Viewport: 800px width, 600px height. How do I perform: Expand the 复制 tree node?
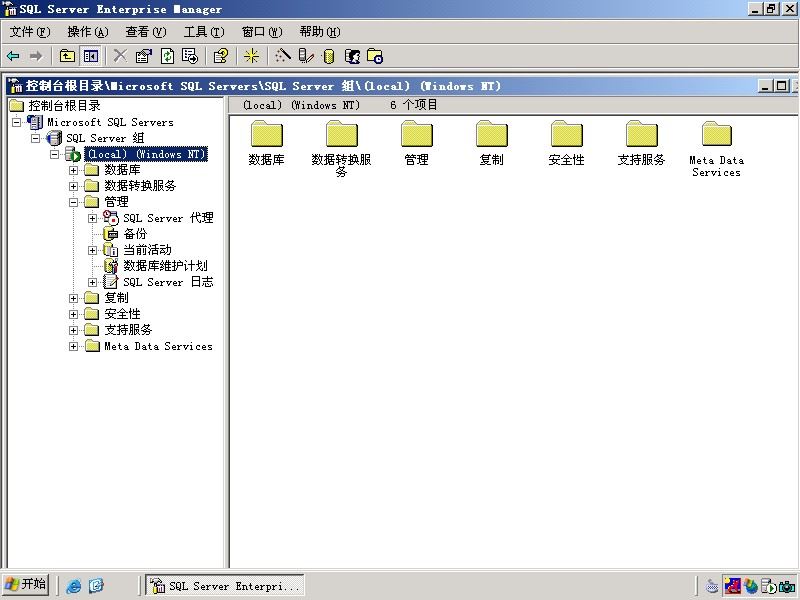pyautogui.click(x=73, y=298)
